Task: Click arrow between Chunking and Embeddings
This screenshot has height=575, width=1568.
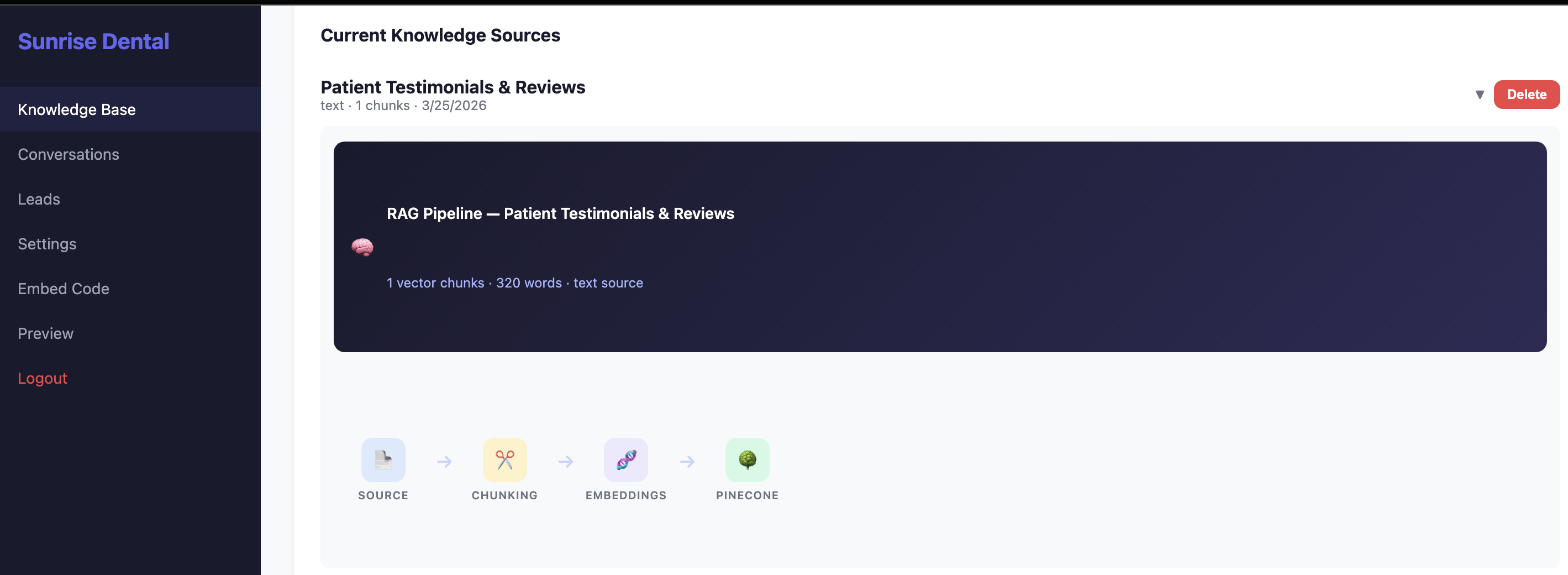Action: (565, 462)
